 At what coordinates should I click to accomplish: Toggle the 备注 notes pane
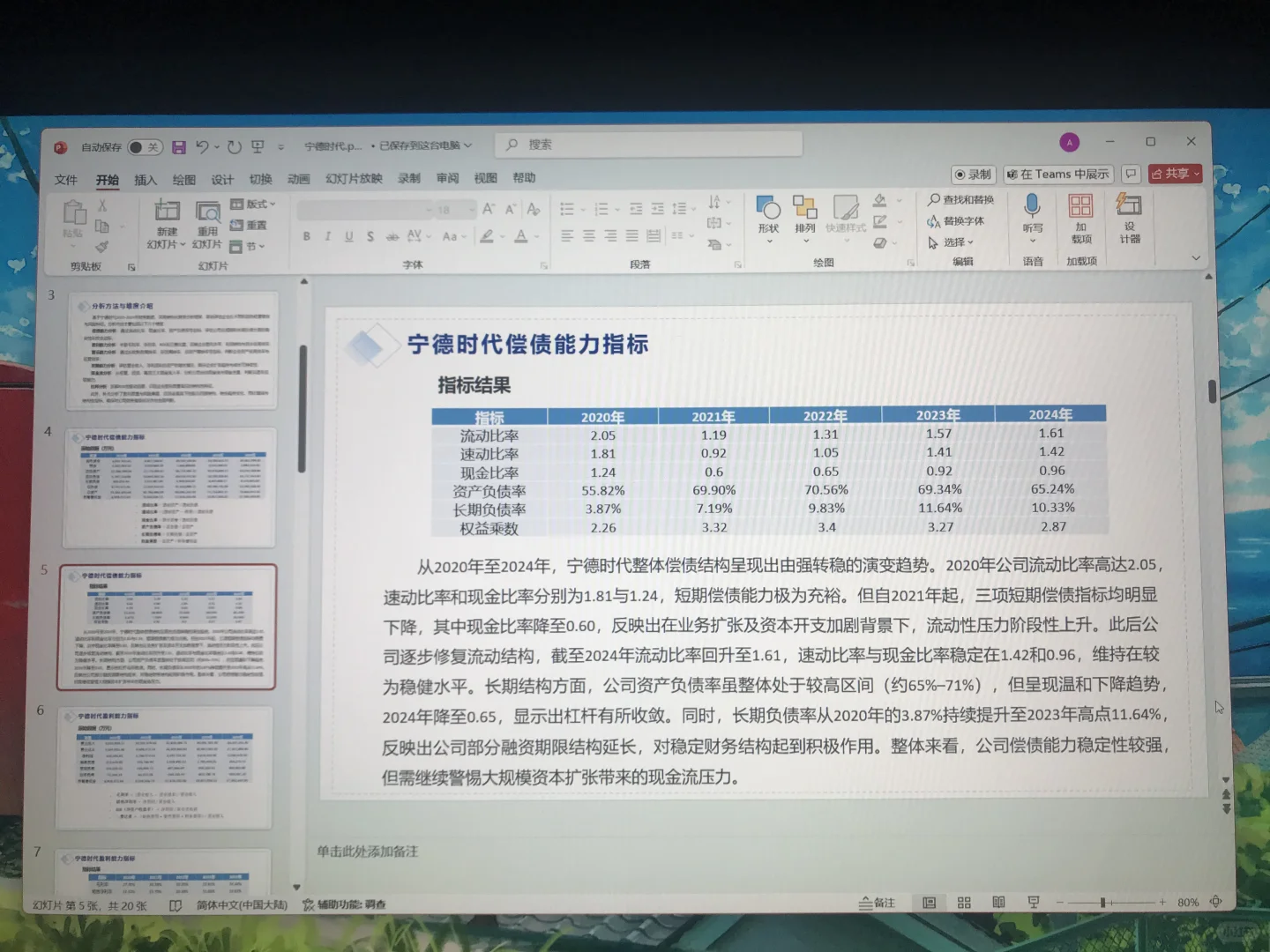coord(878,903)
